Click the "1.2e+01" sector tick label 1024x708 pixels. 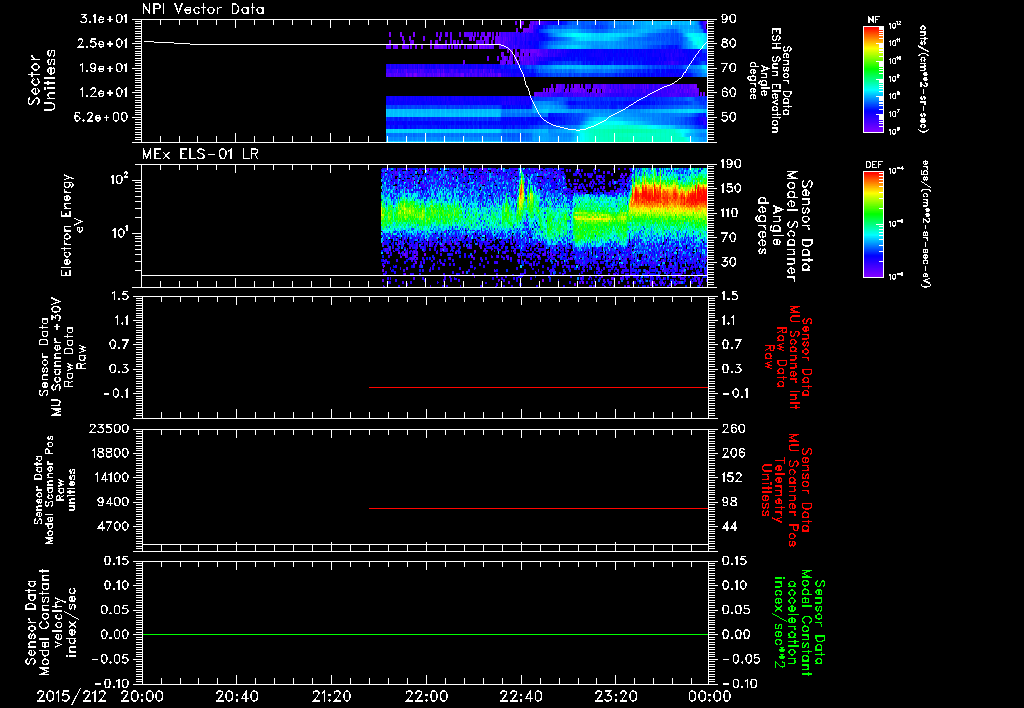[105, 92]
